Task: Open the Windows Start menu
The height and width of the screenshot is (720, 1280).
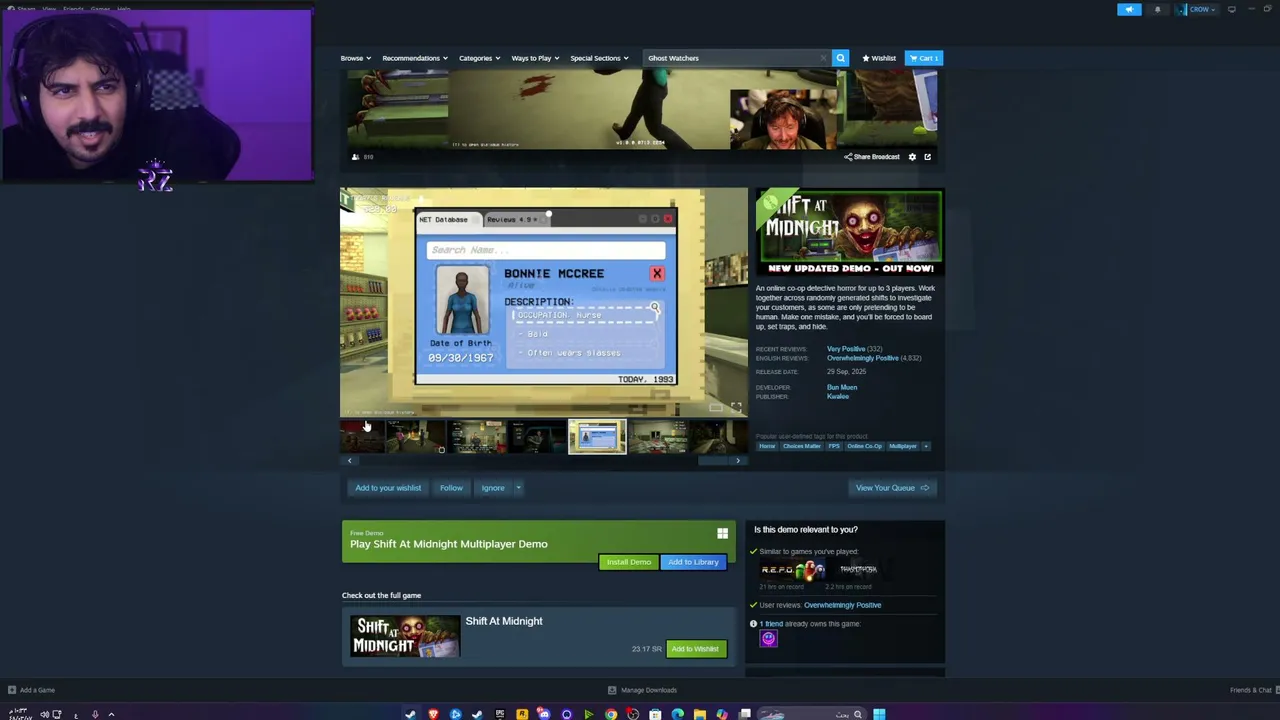Action: click(879, 714)
